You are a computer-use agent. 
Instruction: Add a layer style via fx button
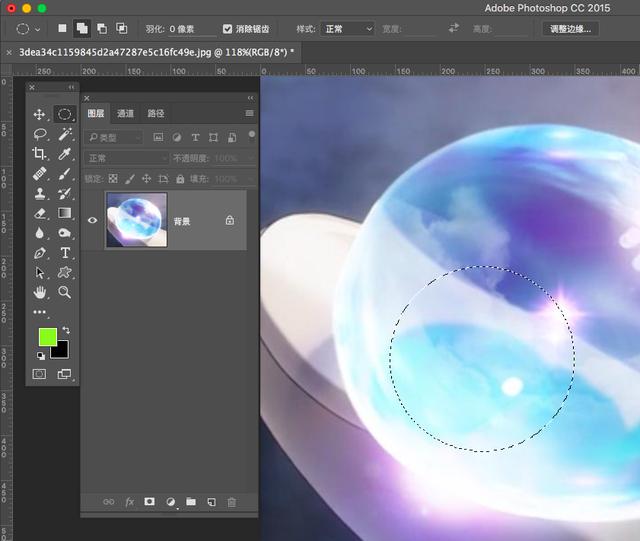click(129, 502)
